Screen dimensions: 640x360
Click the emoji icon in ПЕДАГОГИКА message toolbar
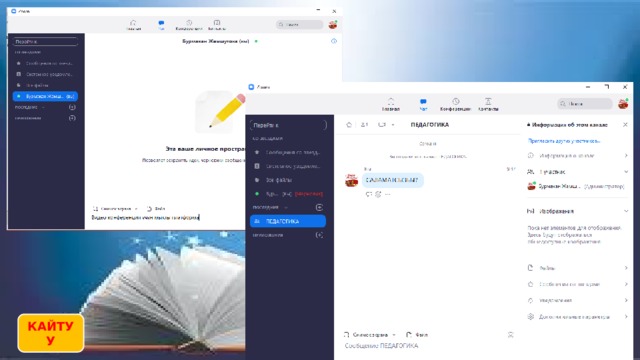[x=510, y=335]
